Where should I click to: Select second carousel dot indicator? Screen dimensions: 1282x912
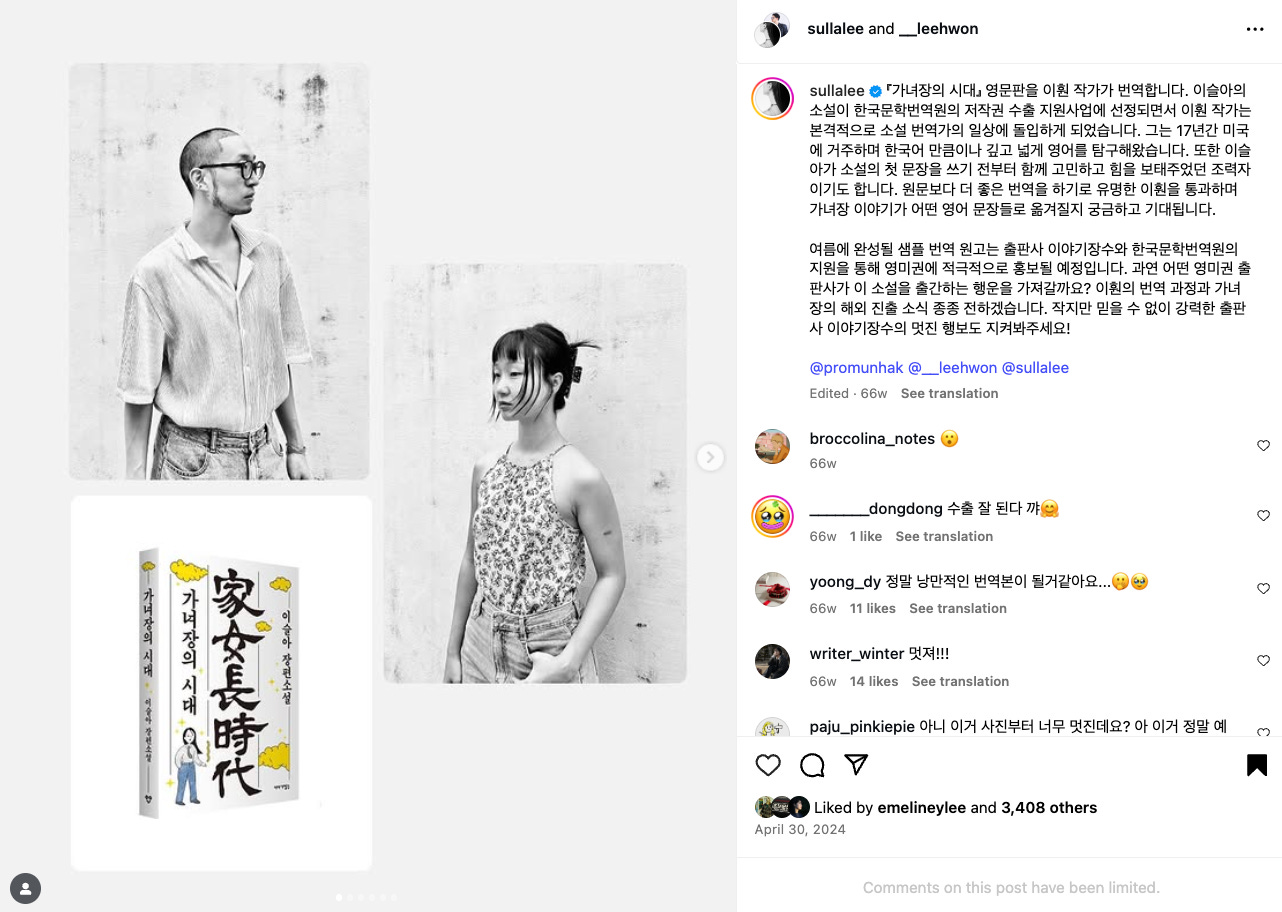point(349,897)
